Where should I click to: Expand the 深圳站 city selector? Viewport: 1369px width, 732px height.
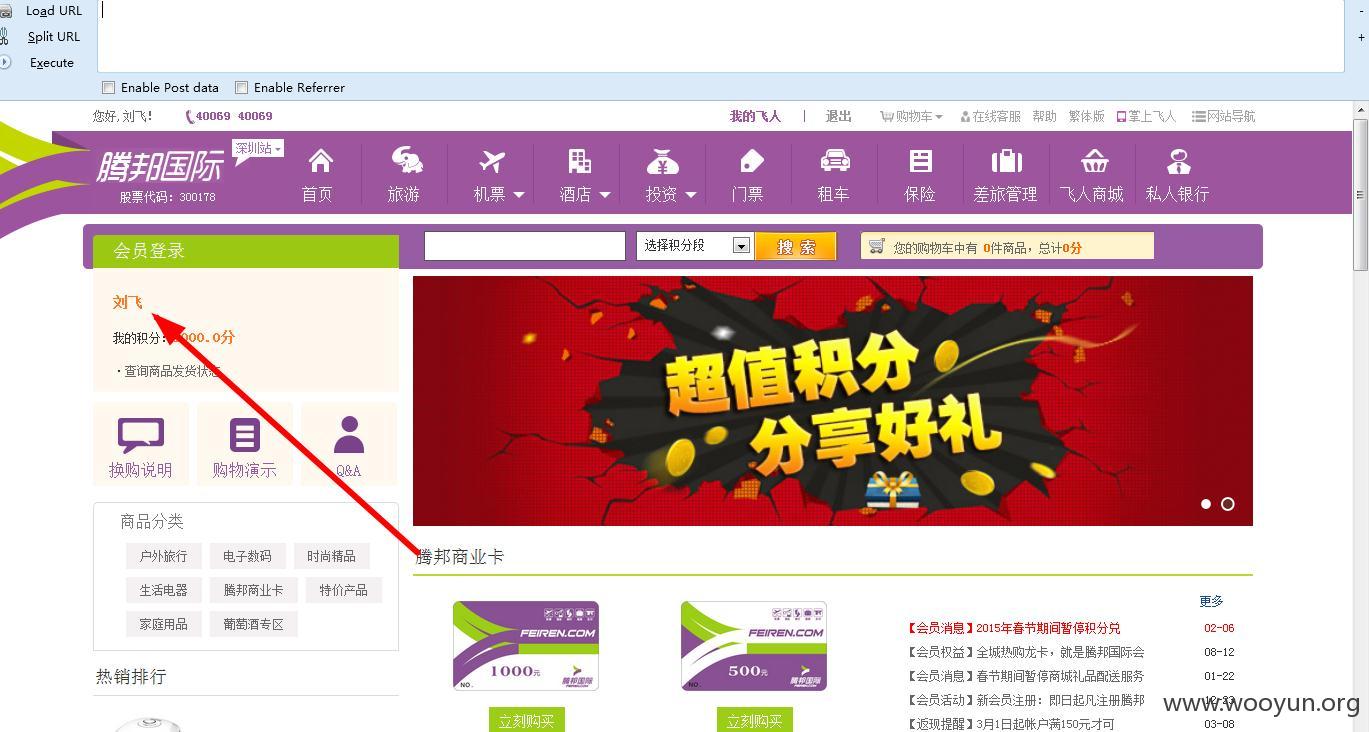(258, 148)
